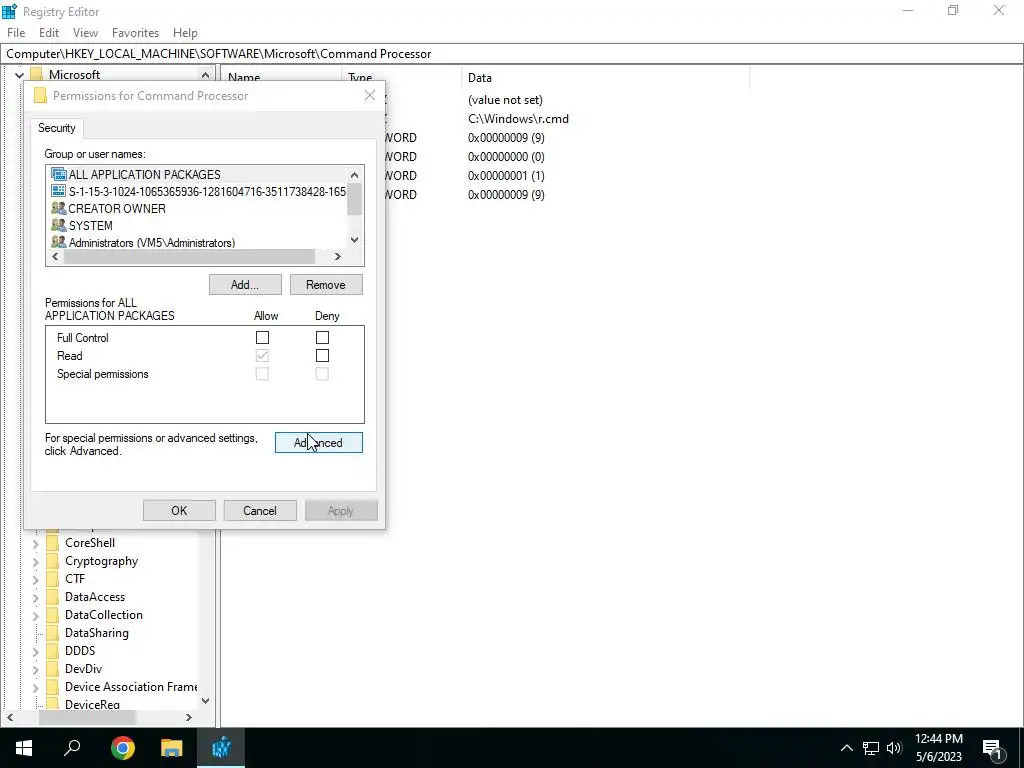This screenshot has height=768, width=1024.
Task: Click the DDDS folder icon
Action: pos(52,650)
